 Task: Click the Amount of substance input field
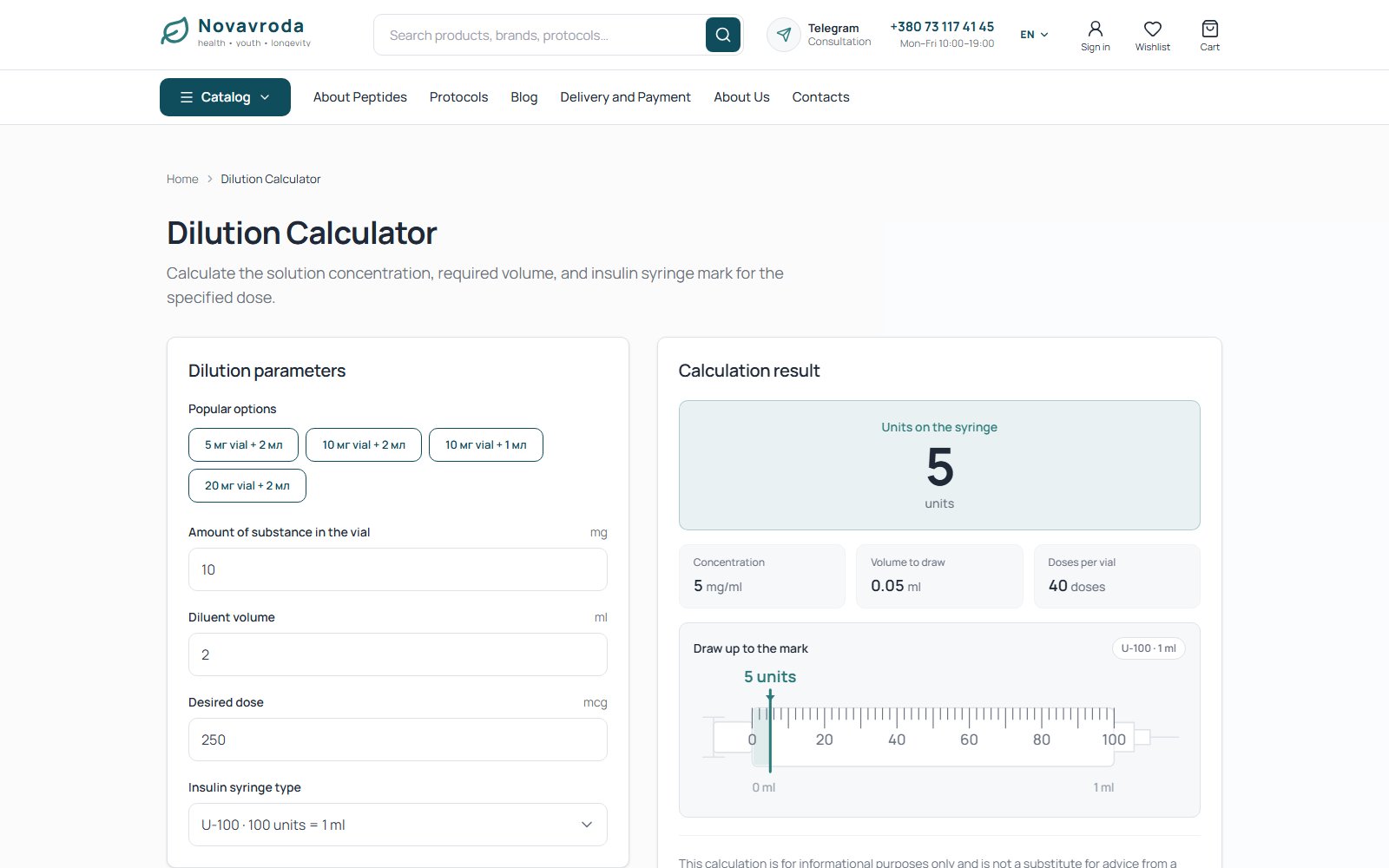(x=398, y=569)
